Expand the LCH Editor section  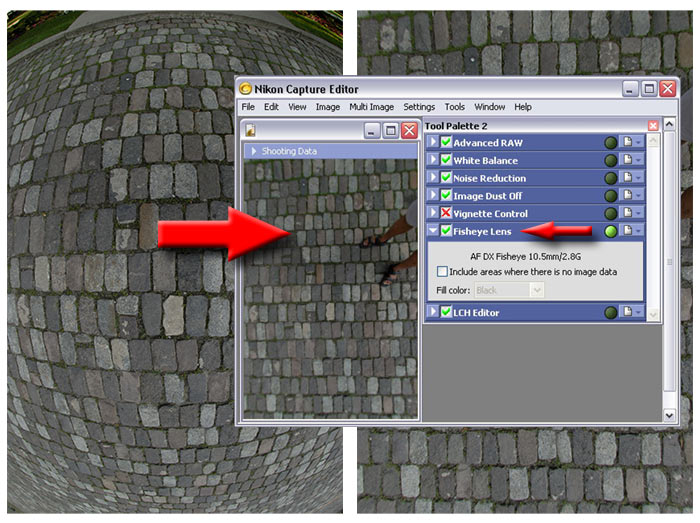click(x=433, y=311)
